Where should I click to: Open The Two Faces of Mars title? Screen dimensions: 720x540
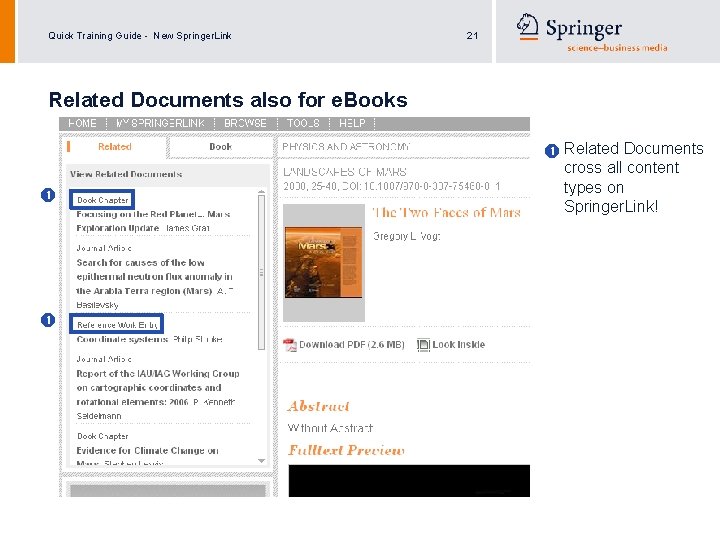447,213
